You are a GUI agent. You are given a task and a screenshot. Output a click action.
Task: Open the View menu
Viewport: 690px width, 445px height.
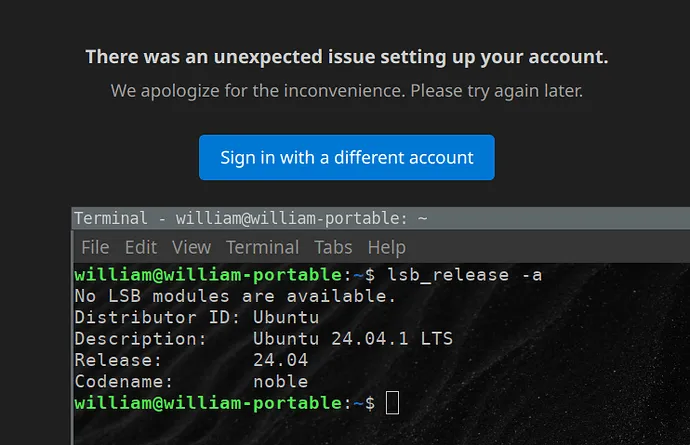tap(191, 247)
